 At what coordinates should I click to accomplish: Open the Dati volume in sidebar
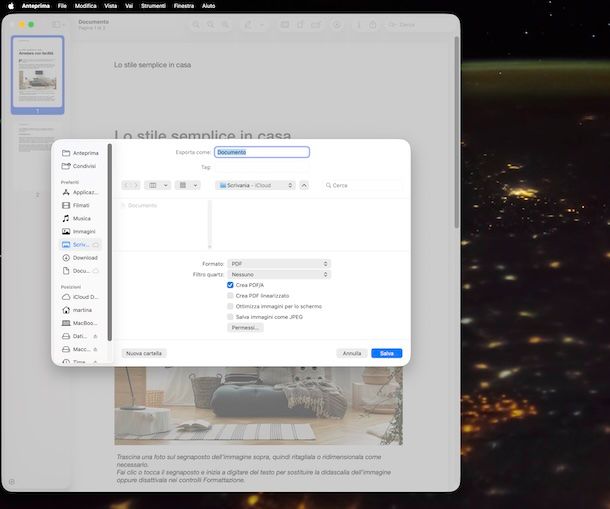pos(75,336)
